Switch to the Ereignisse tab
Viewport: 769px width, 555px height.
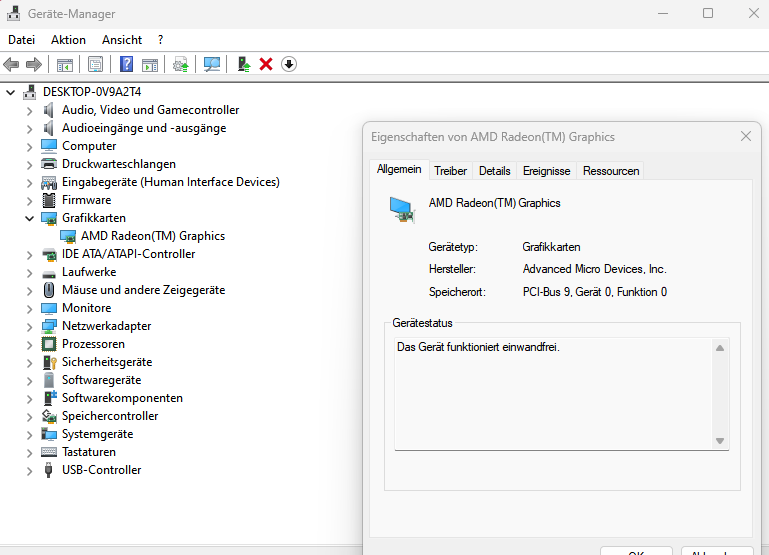pyautogui.click(x=546, y=171)
